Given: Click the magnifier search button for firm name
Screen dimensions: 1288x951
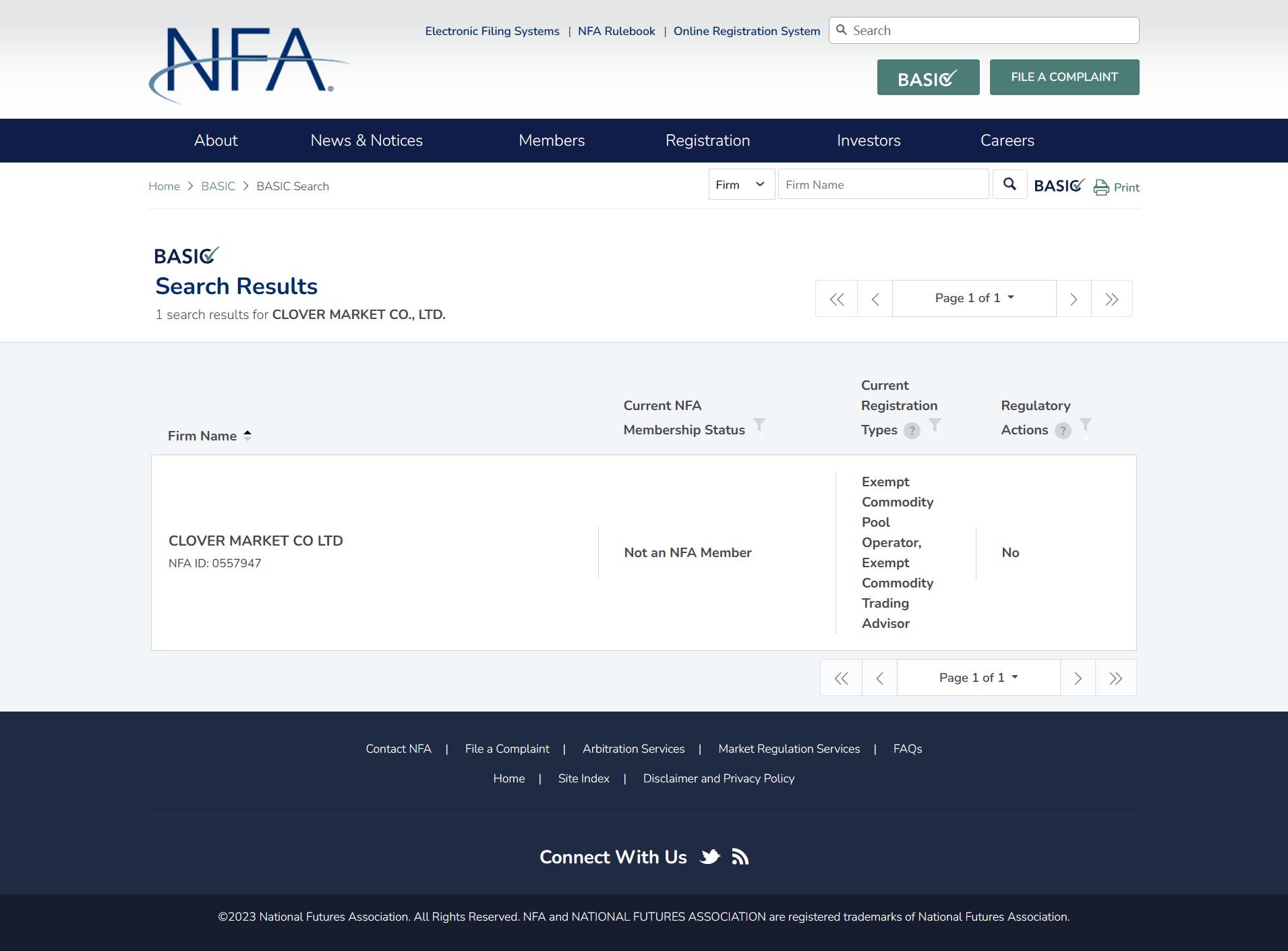Looking at the screenshot, I should (1009, 184).
